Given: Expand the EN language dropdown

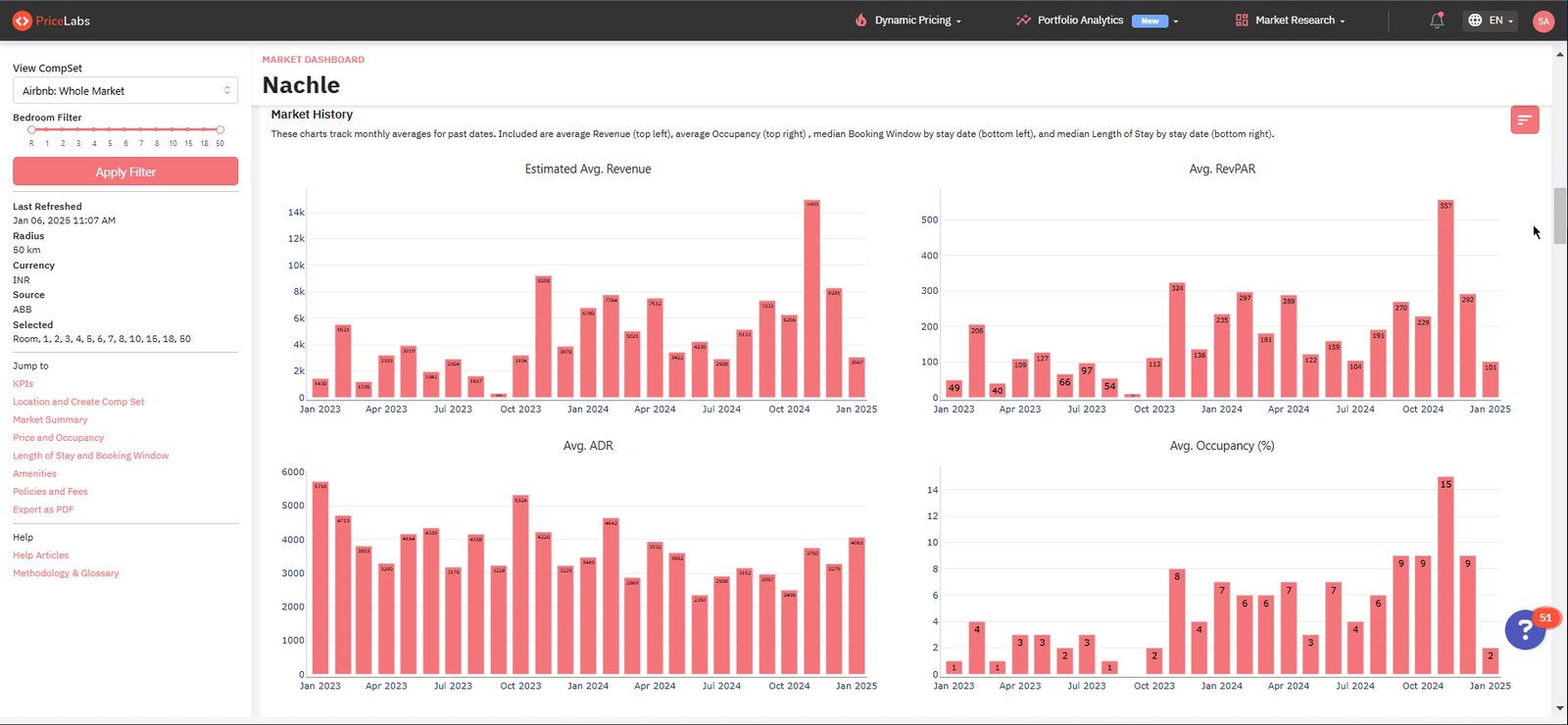Looking at the screenshot, I should (x=1491, y=21).
